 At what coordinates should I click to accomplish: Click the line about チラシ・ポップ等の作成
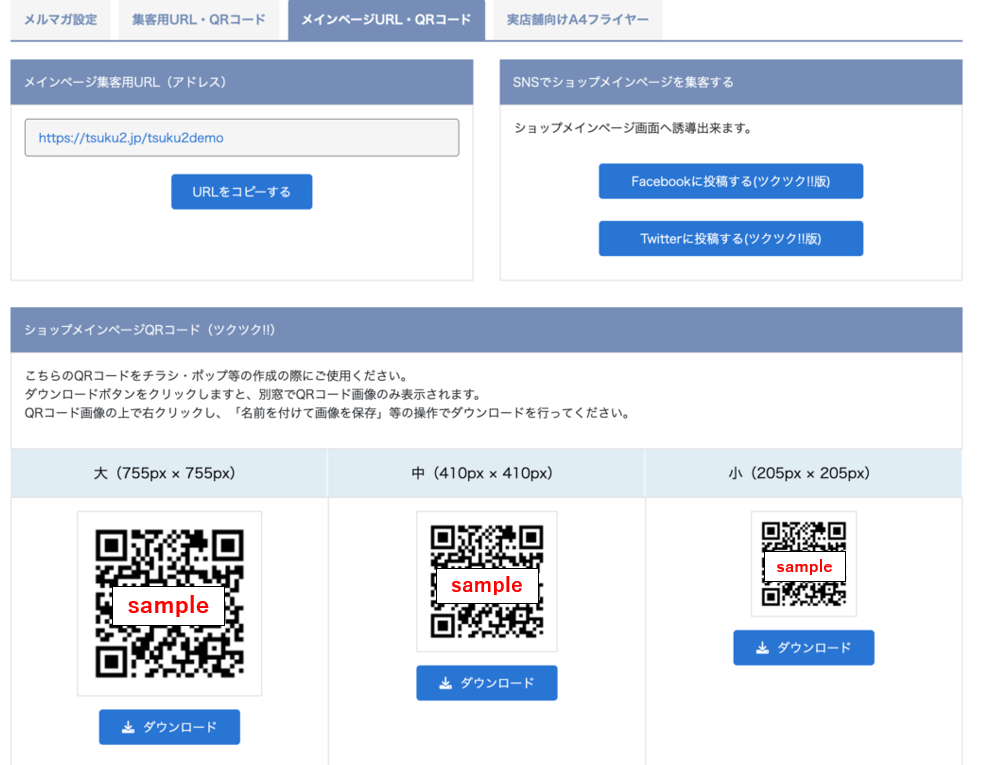[217, 376]
